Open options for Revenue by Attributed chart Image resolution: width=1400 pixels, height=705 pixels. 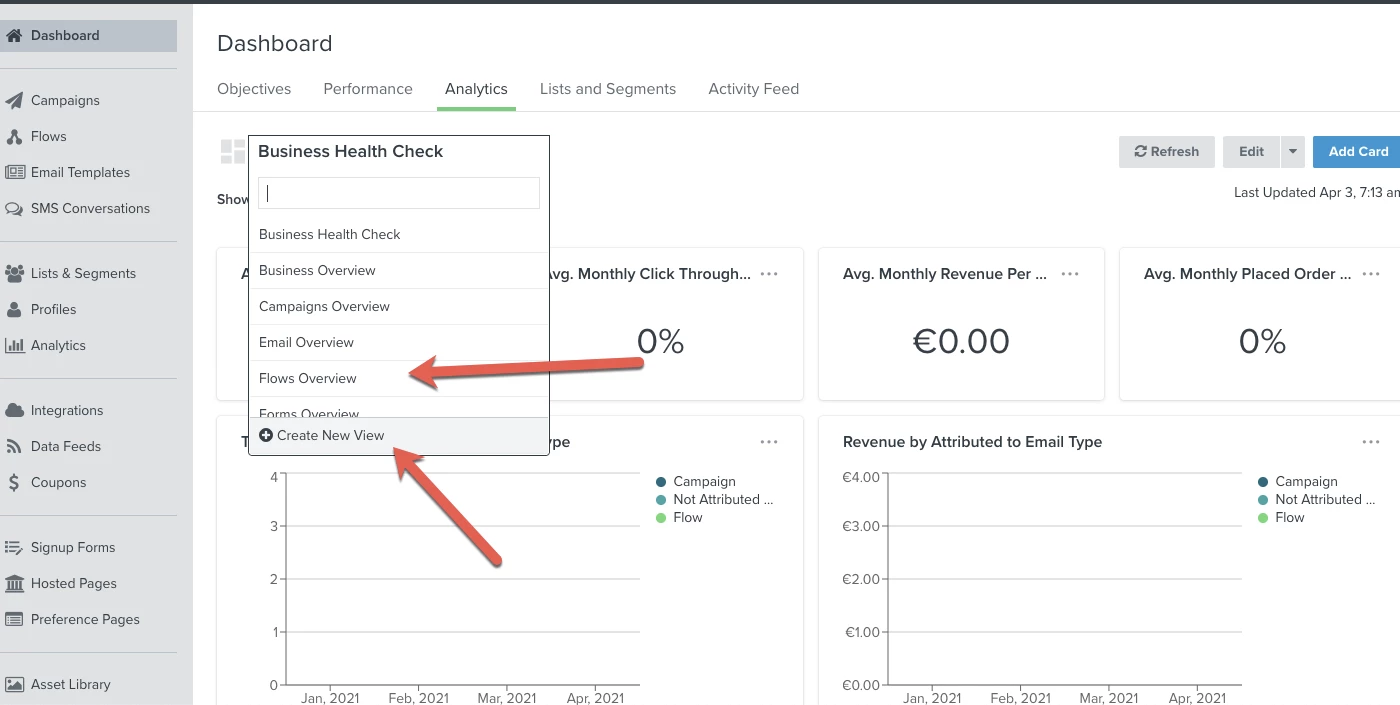[x=1371, y=442]
